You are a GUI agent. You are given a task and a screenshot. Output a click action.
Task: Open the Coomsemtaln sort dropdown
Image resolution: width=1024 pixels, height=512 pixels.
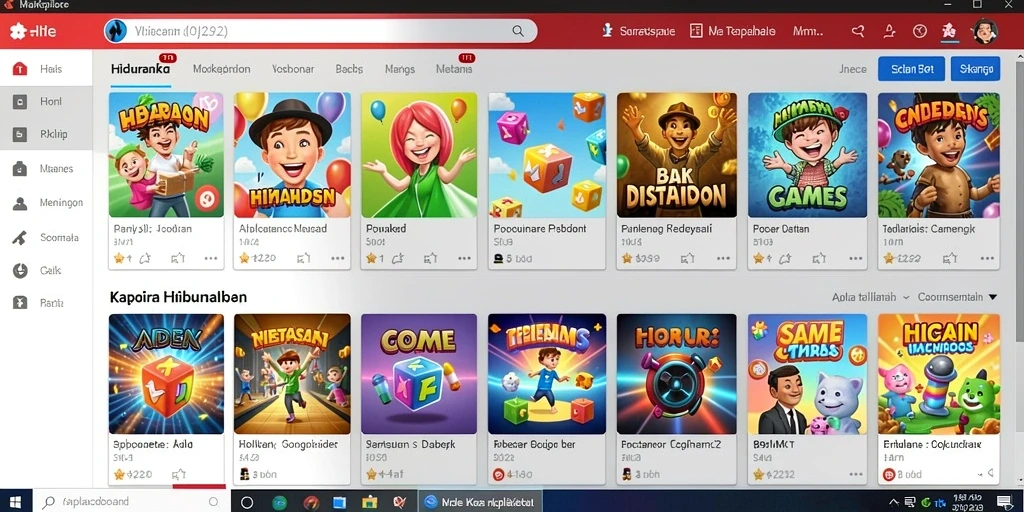tap(957, 296)
